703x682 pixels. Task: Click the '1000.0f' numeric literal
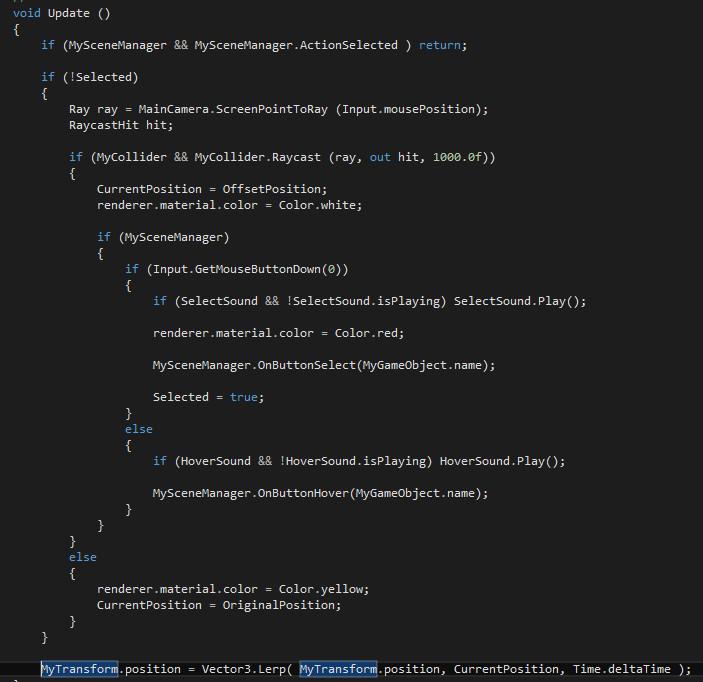pyautogui.click(x=457, y=157)
